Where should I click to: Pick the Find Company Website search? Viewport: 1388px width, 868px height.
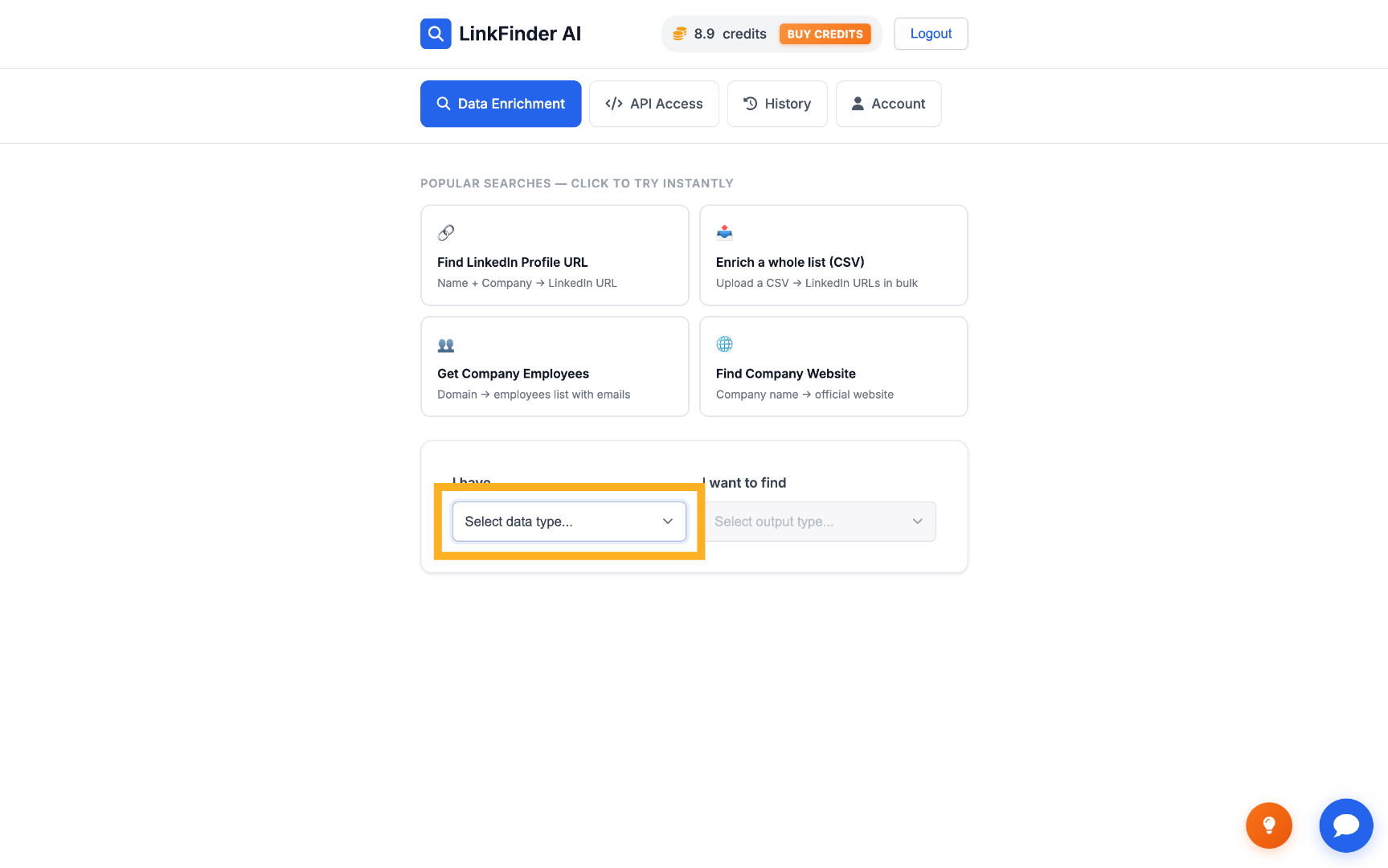833,366
